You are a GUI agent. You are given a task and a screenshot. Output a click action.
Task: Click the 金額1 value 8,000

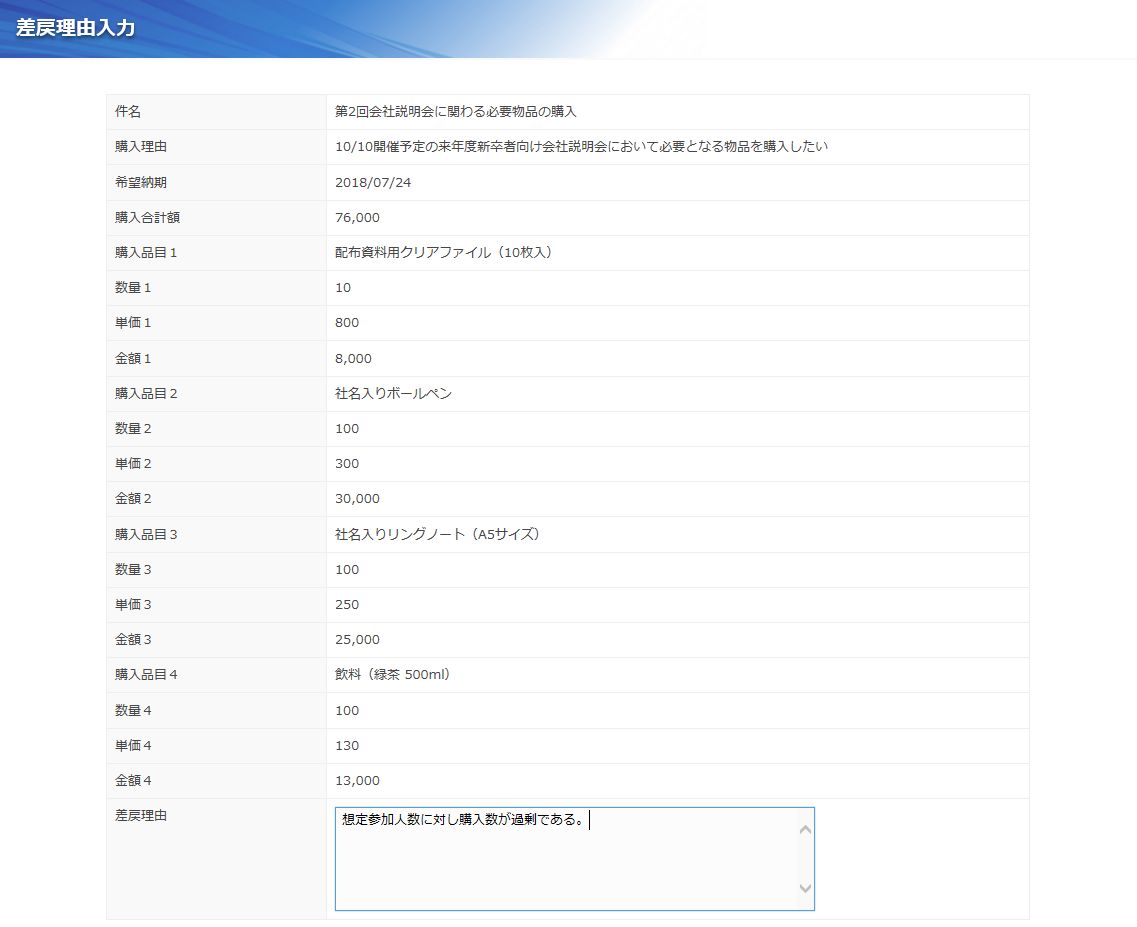tap(353, 359)
